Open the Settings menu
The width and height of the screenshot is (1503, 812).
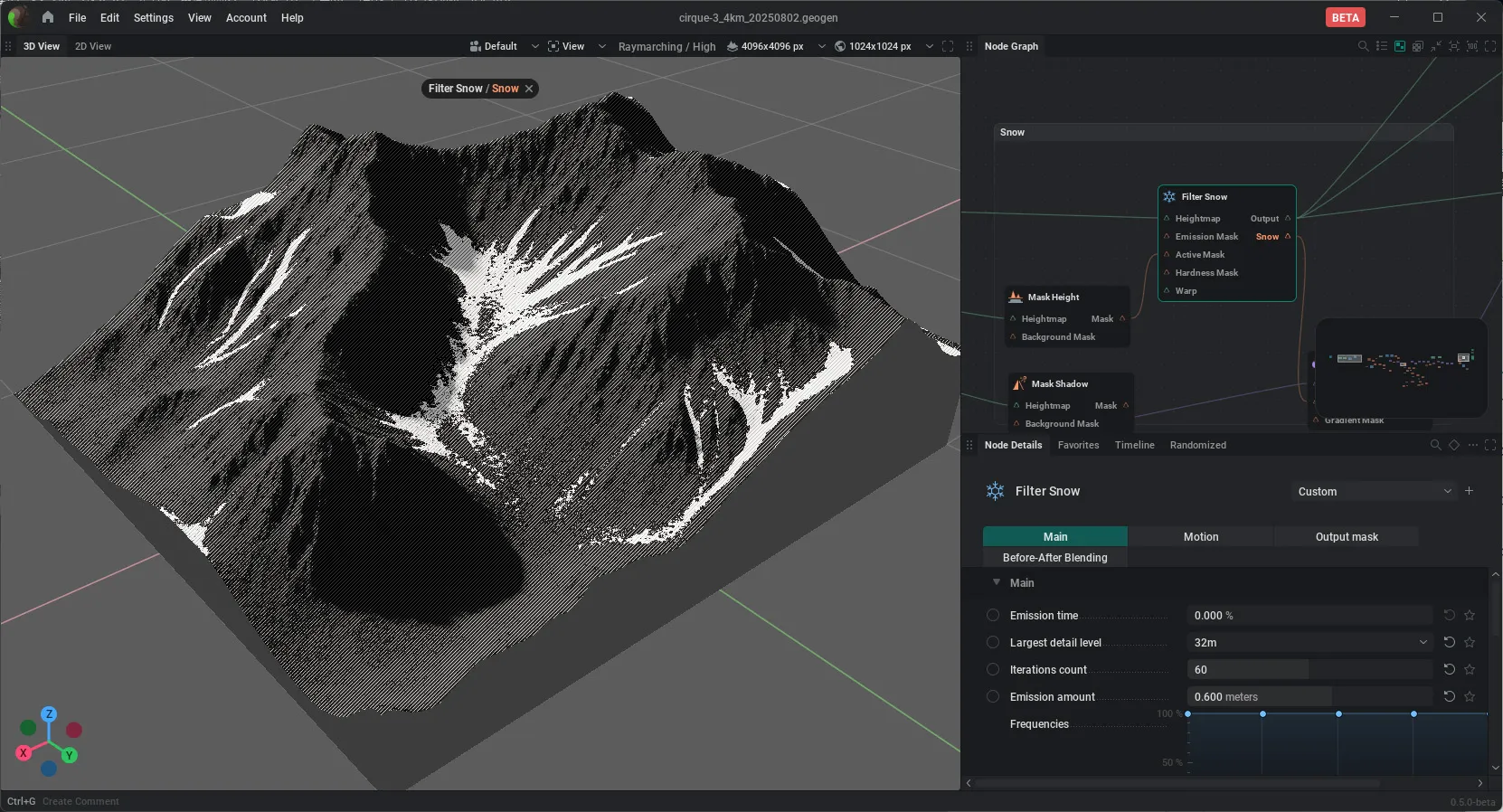coord(153,18)
